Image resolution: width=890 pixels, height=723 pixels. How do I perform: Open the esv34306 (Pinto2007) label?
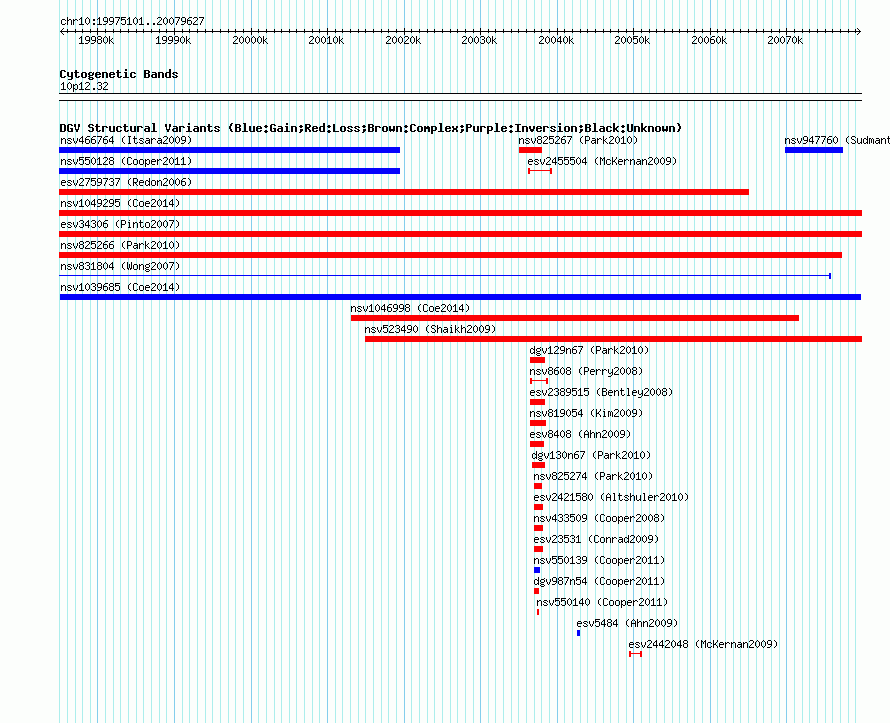(120, 224)
